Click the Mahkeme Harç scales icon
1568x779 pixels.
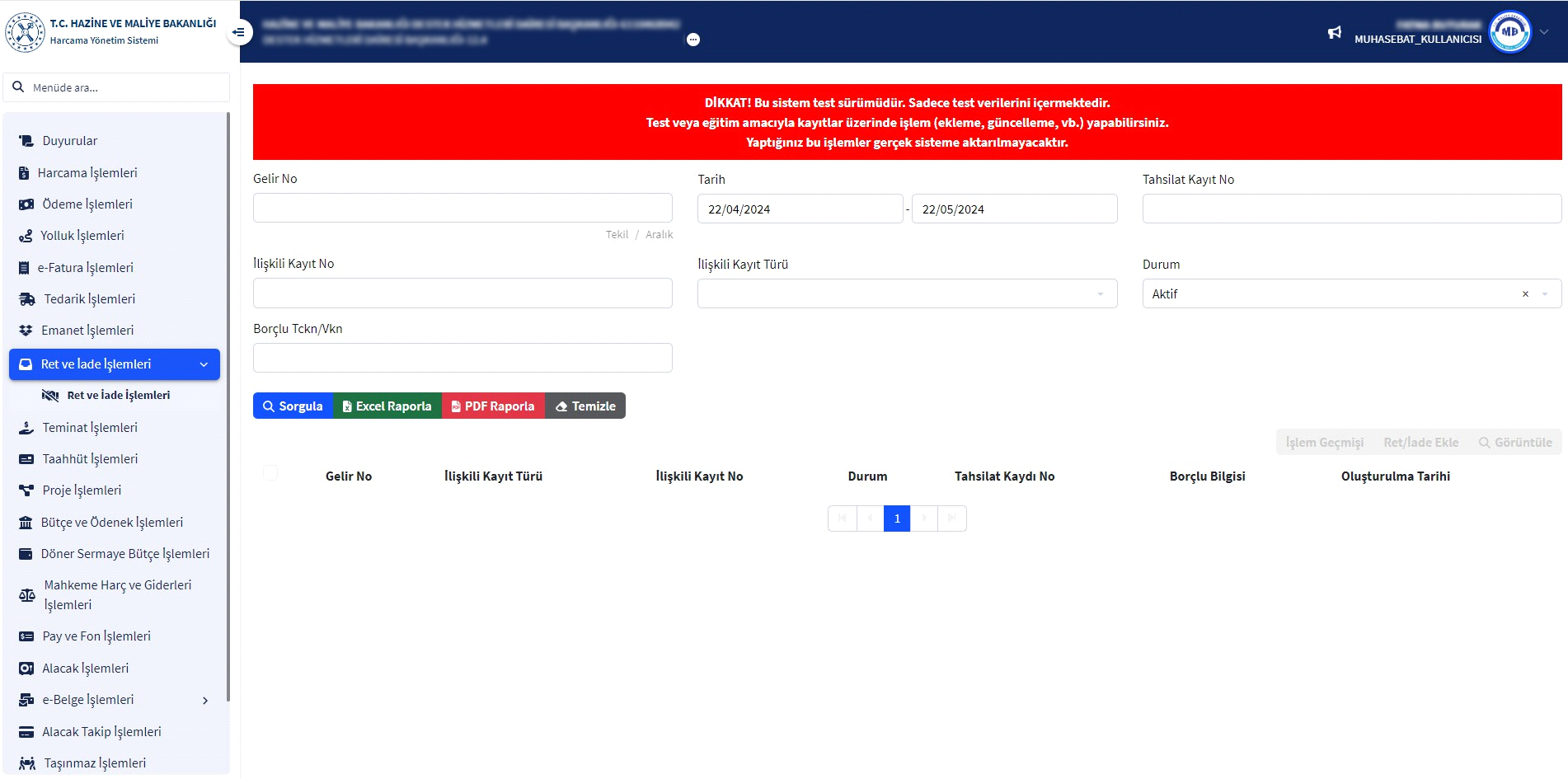[27, 595]
